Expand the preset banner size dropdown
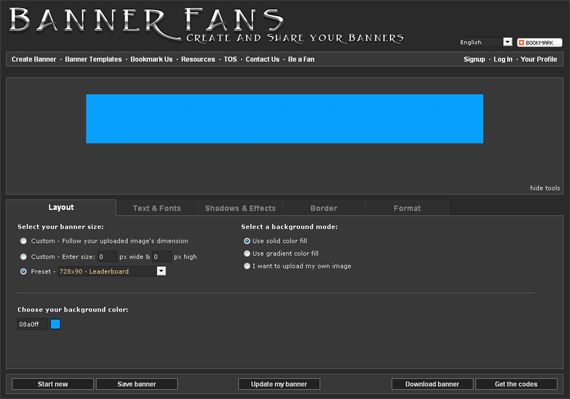The height and width of the screenshot is (399, 570). click(161, 271)
